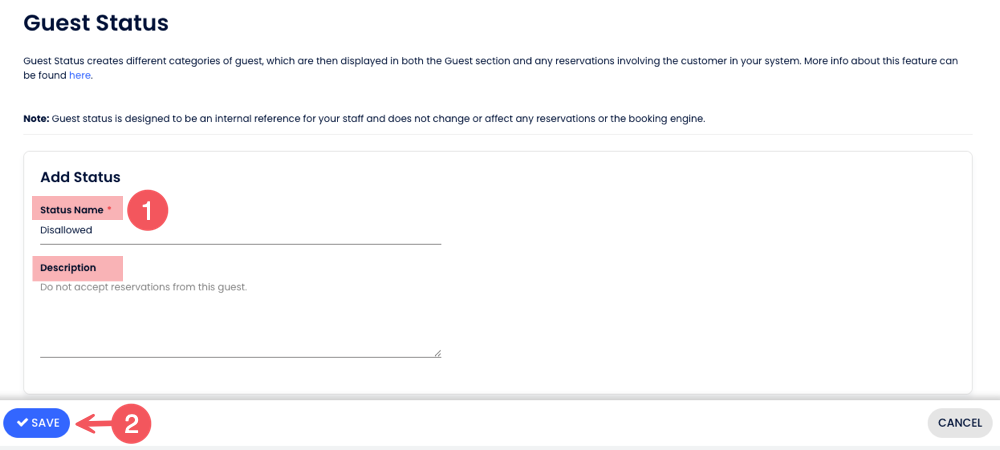Save the new guest status
The width and height of the screenshot is (1000, 450).
coord(37,423)
